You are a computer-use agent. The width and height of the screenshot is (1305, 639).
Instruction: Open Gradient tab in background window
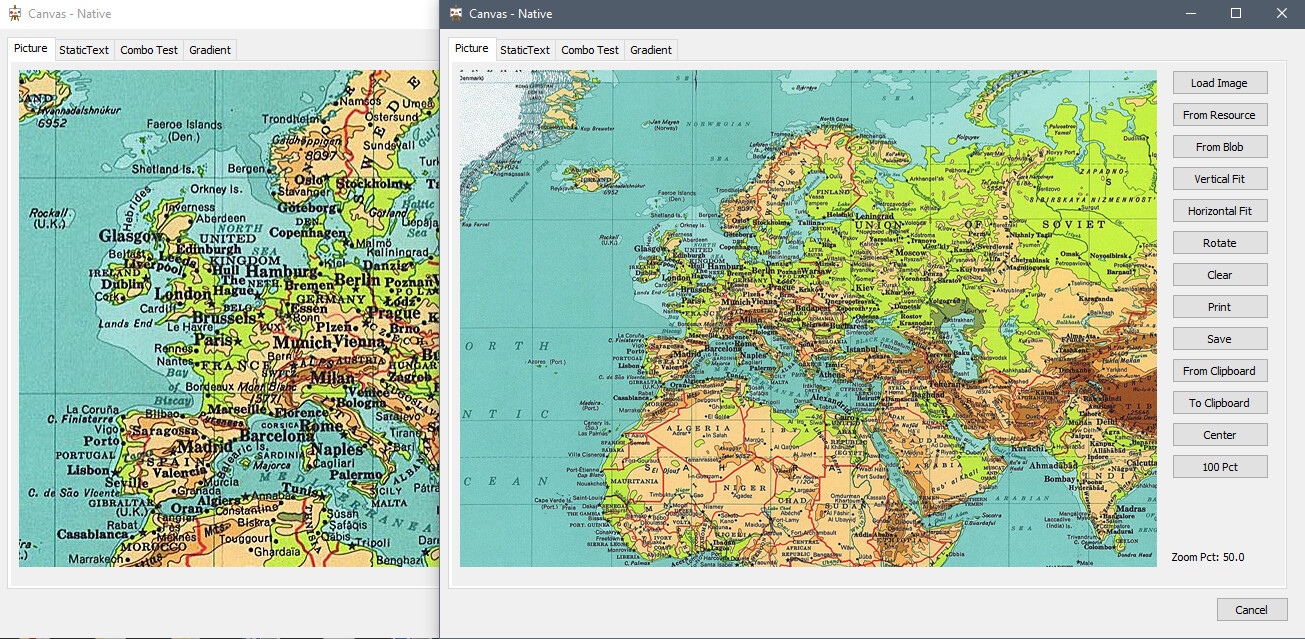click(210, 50)
